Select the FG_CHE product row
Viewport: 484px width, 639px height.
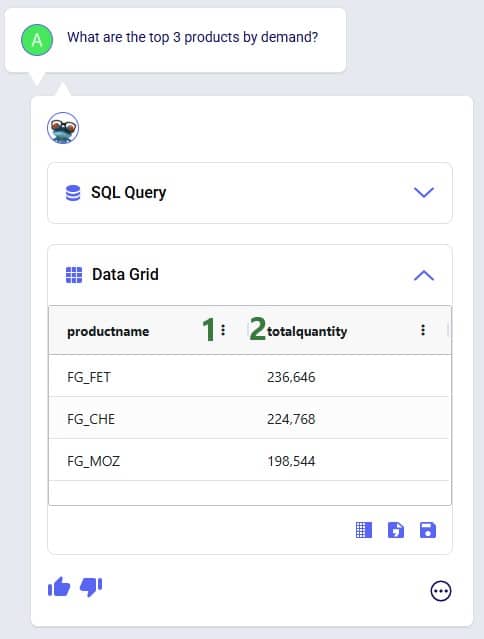click(249, 419)
